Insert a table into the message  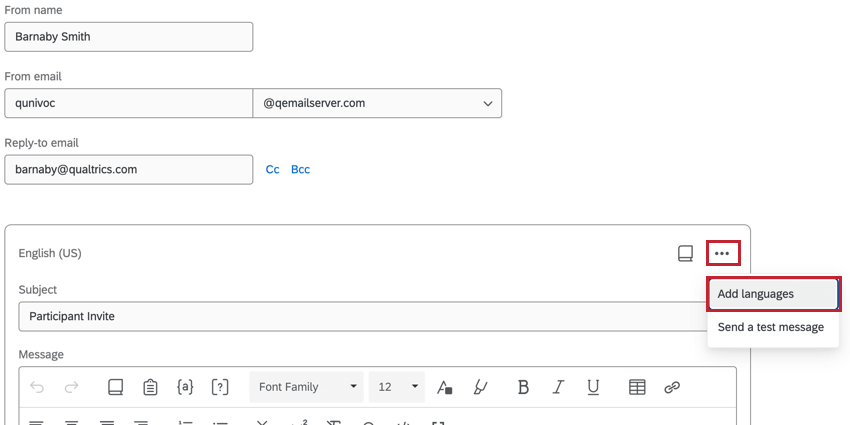pos(637,387)
